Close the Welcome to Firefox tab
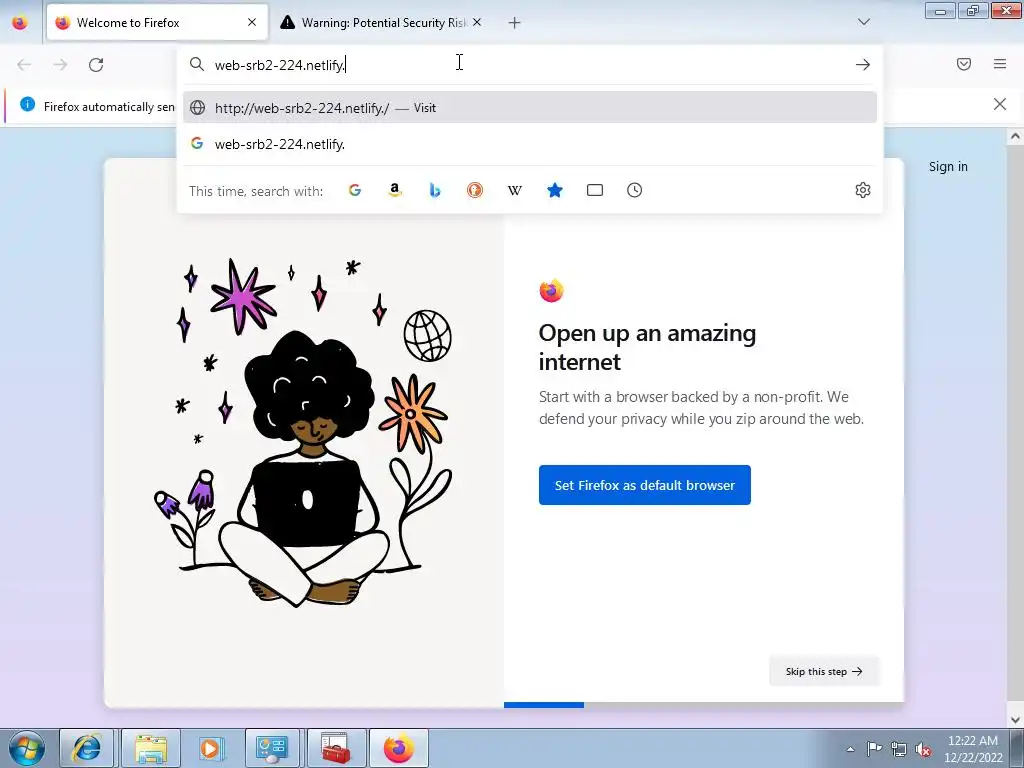The height and width of the screenshot is (768, 1024). [252, 22]
